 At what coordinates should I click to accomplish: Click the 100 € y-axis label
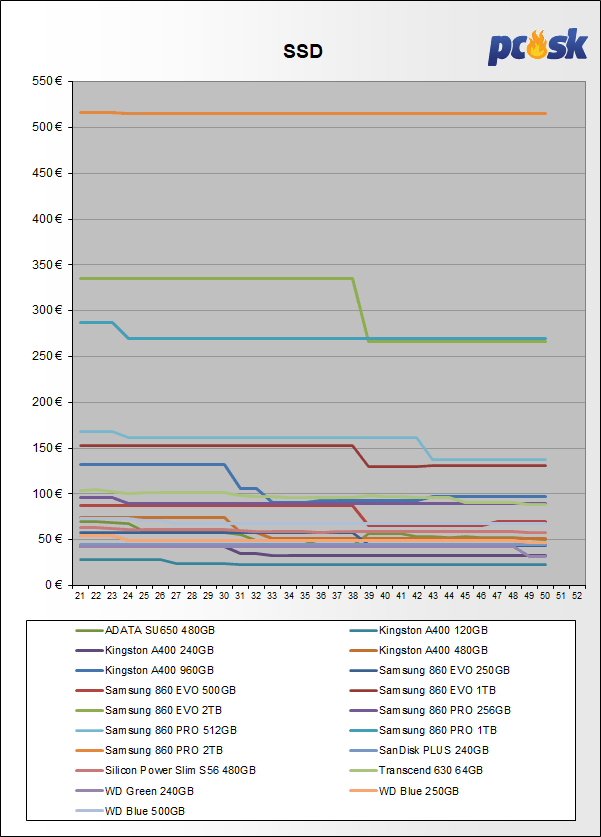tap(47, 494)
